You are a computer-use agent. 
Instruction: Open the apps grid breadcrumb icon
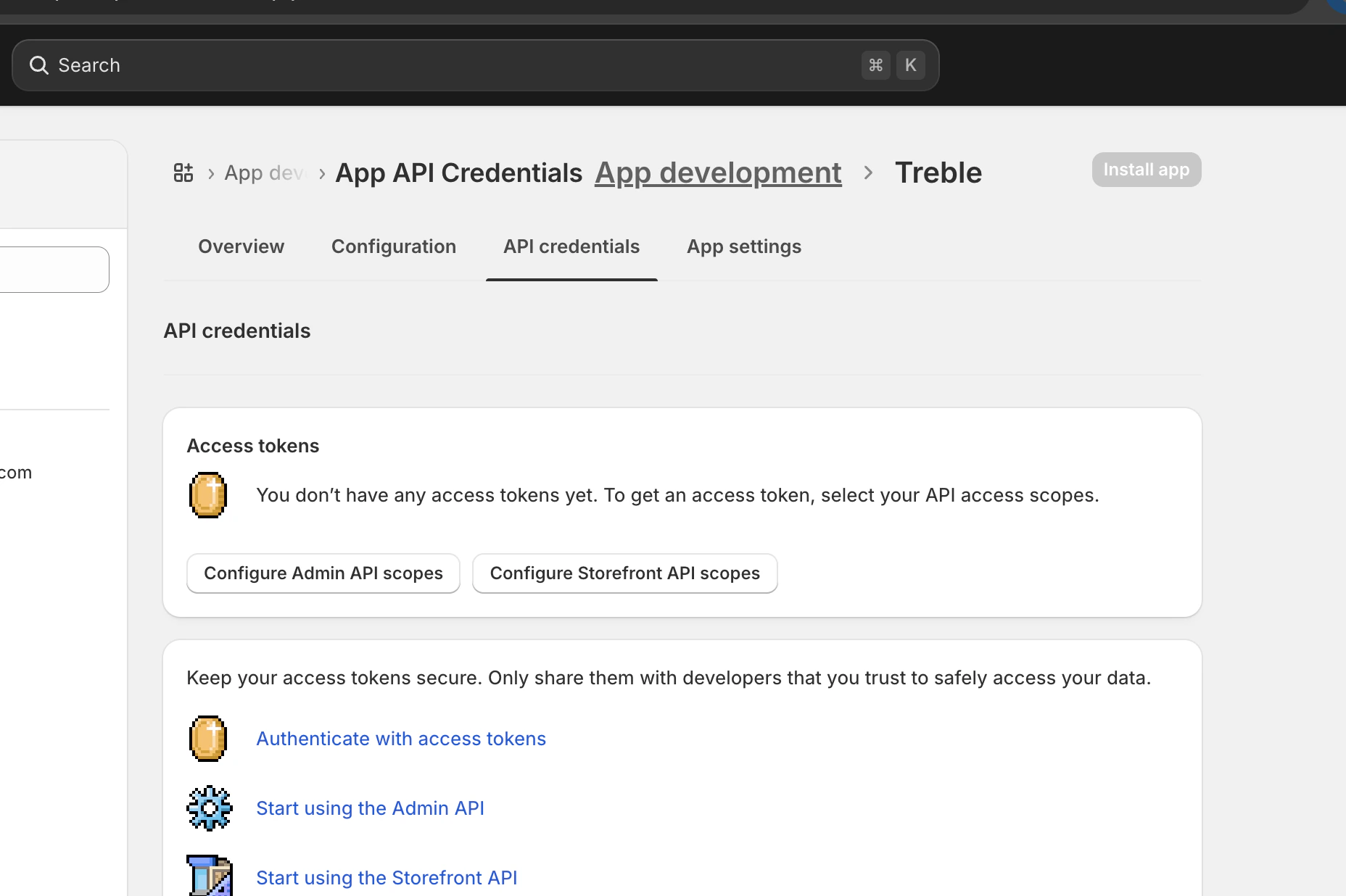pos(183,173)
